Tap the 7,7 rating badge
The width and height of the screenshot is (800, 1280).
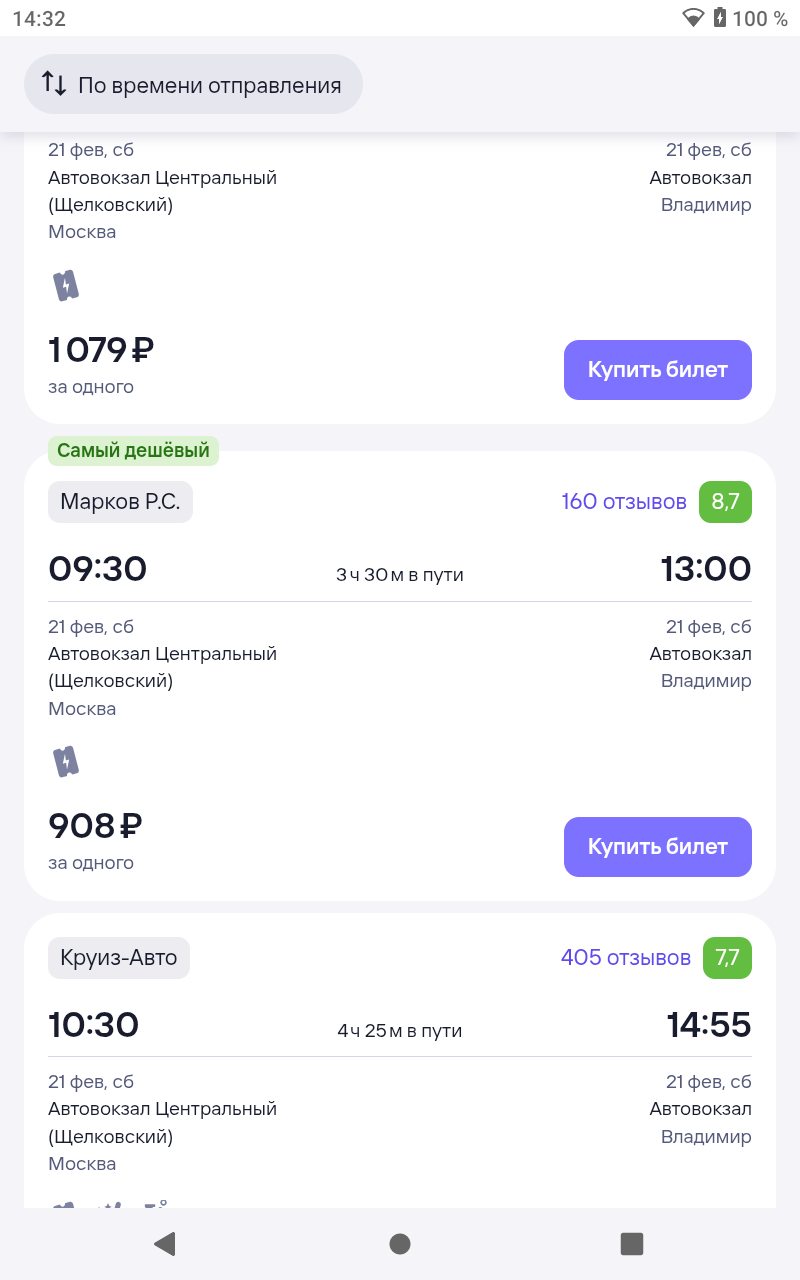[x=727, y=958]
